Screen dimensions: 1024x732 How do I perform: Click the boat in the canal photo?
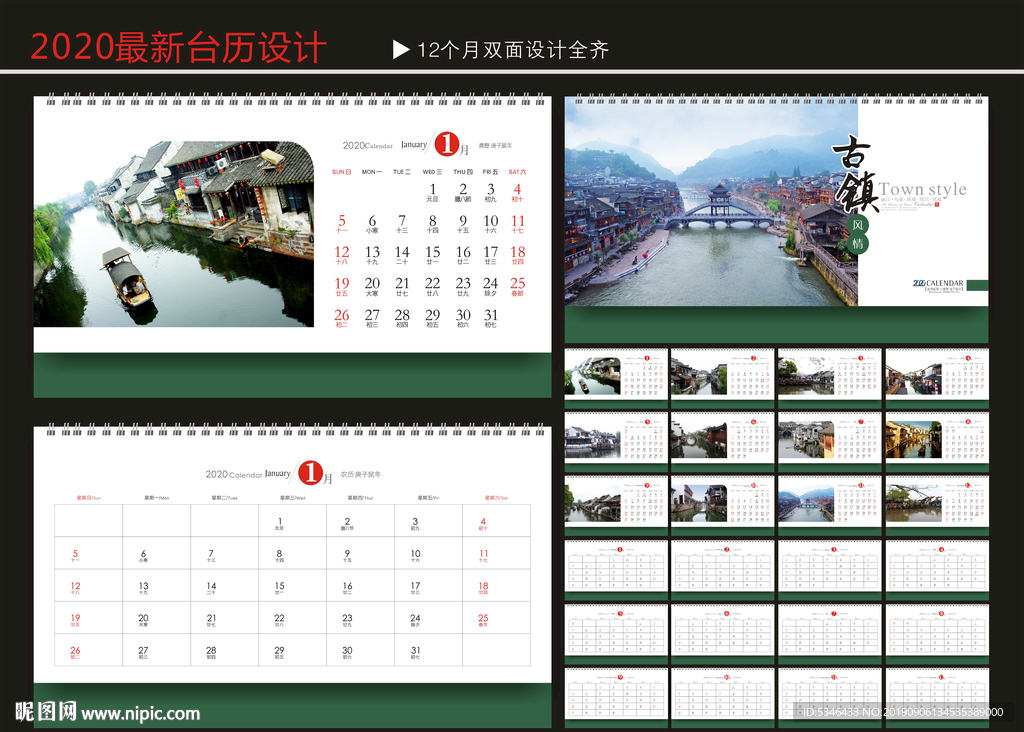pyautogui.click(x=126, y=279)
